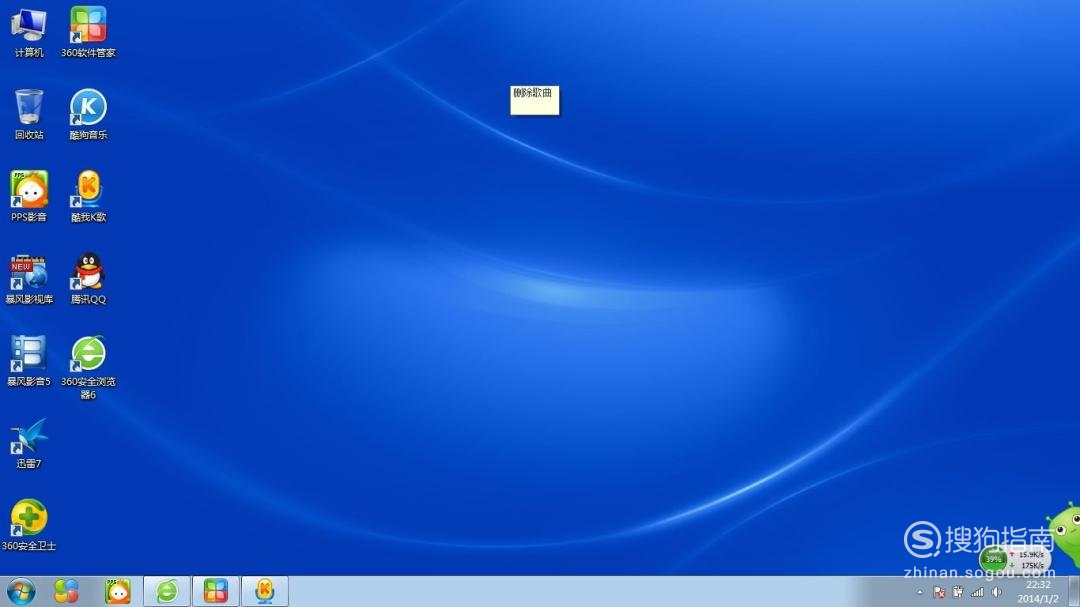Click the red-X flag tray icon
Screen dimensions: 1080x607
[x=939, y=593]
